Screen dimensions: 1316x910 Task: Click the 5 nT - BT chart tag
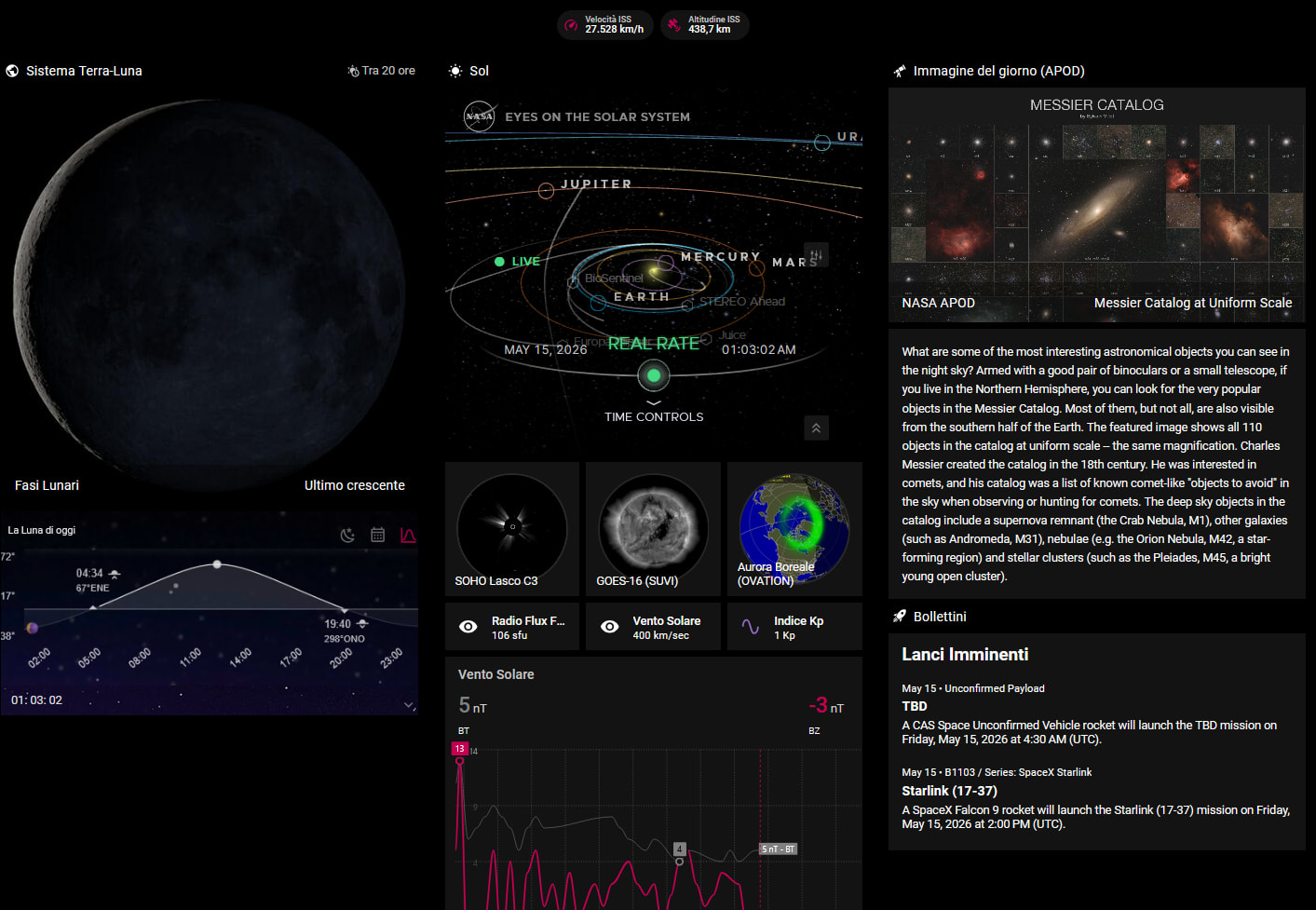tap(779, 849)
